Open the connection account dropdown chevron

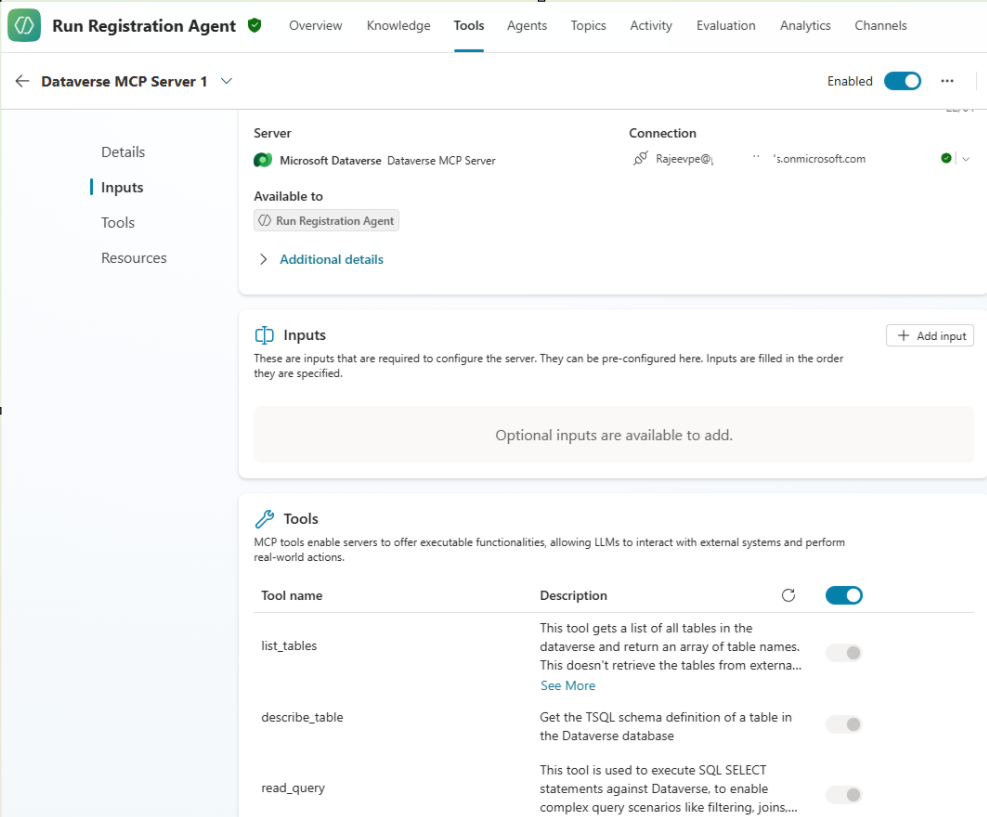click(965, 159)
